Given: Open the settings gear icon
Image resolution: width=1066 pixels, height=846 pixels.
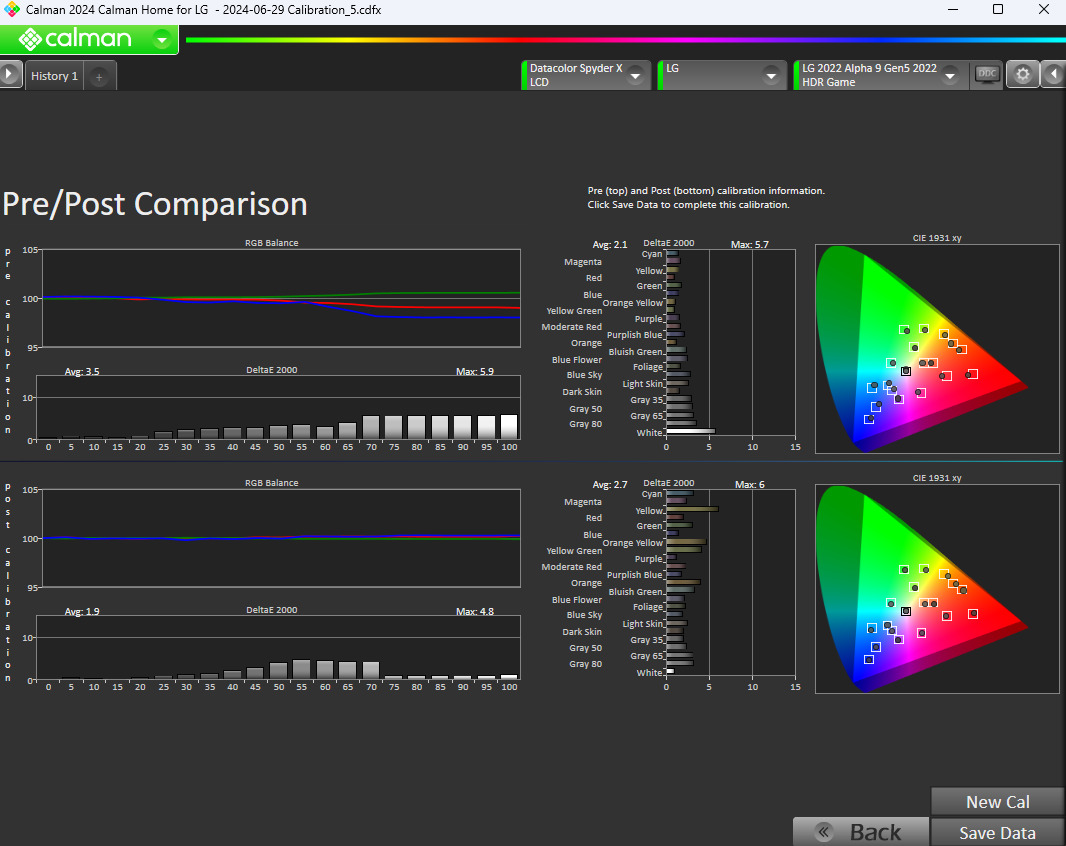Looking at the screenshot, I should 1022,75.
